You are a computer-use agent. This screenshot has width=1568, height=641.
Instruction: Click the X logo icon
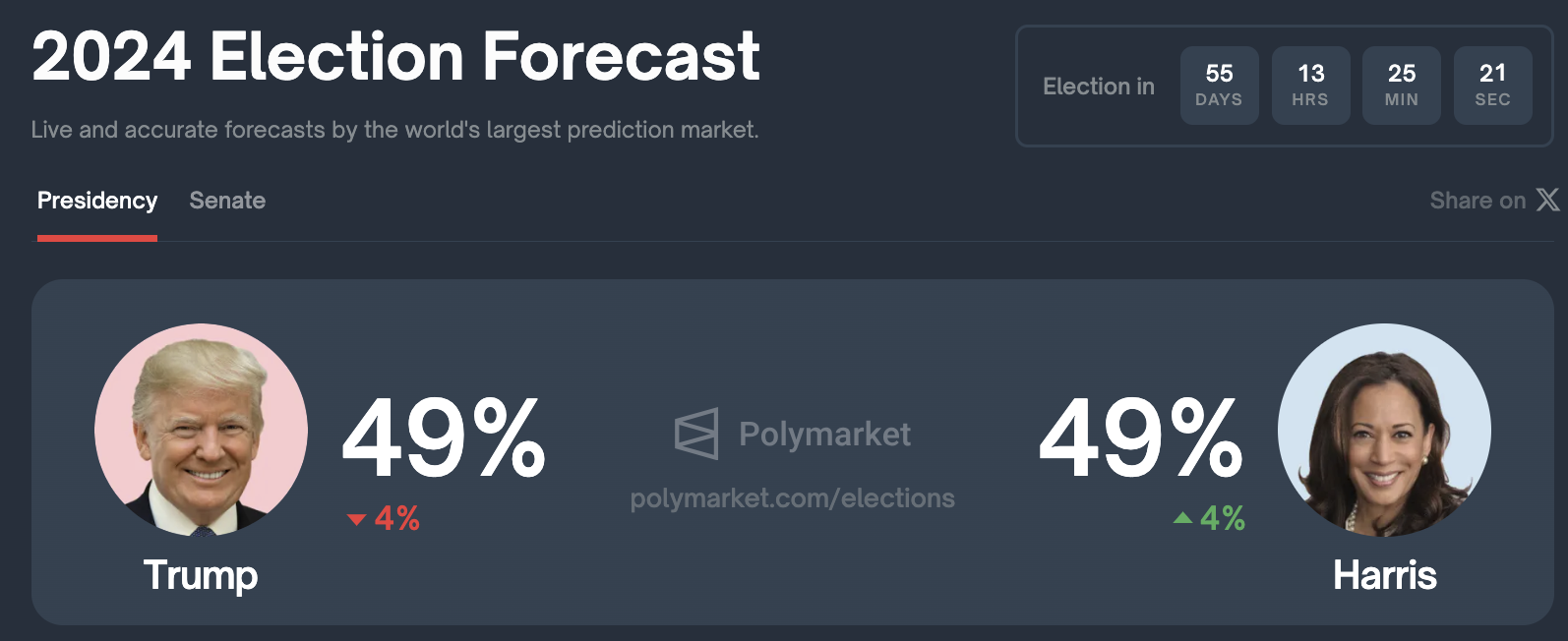(x=1547, y=201)
